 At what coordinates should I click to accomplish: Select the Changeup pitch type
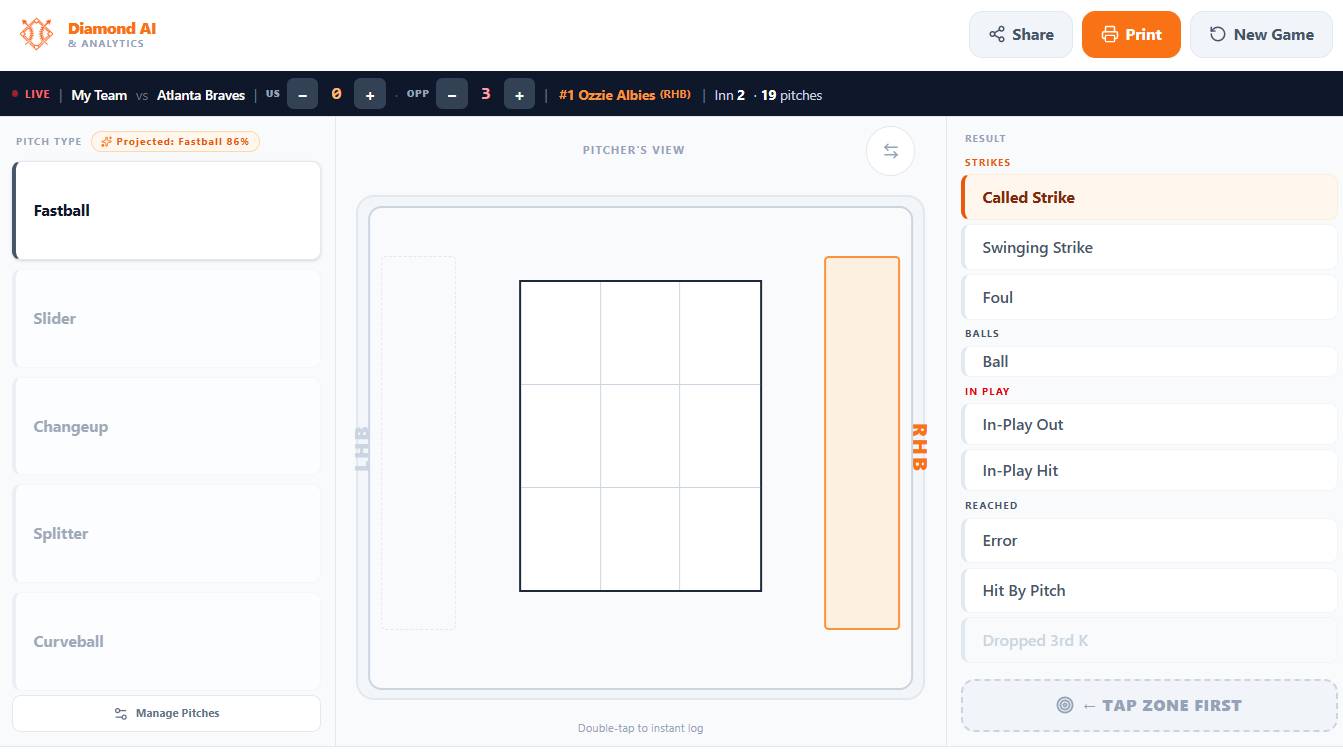tap(166, 426)
